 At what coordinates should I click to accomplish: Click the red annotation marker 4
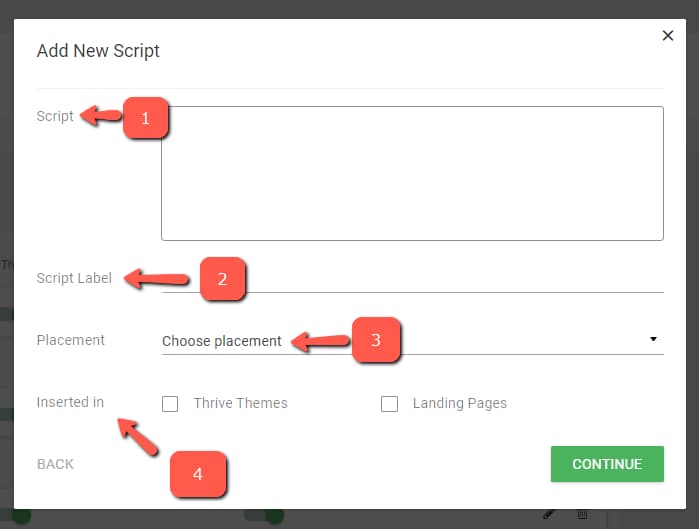pos(197,474)
